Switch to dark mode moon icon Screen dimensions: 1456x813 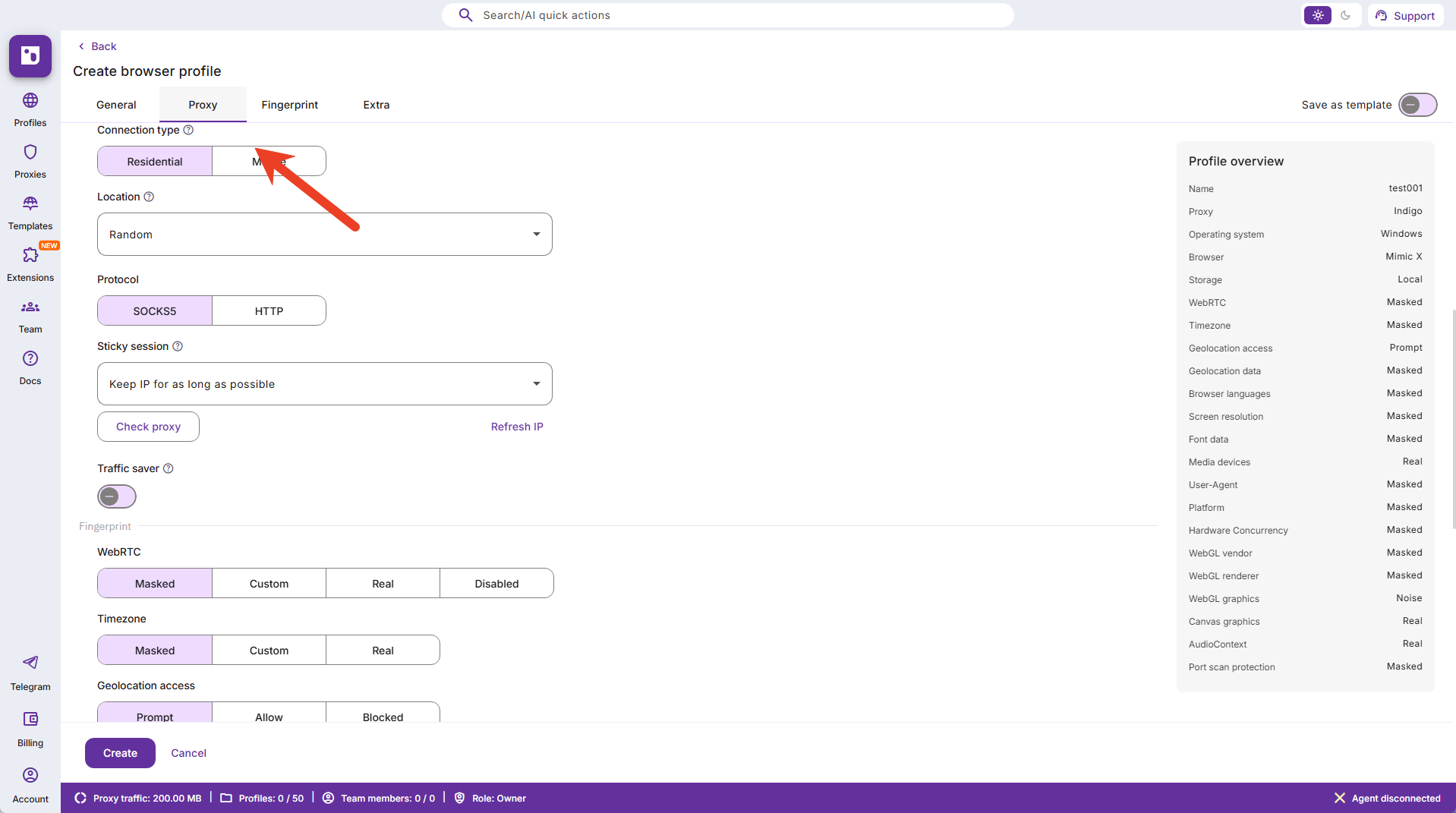tap(1346, 15)
